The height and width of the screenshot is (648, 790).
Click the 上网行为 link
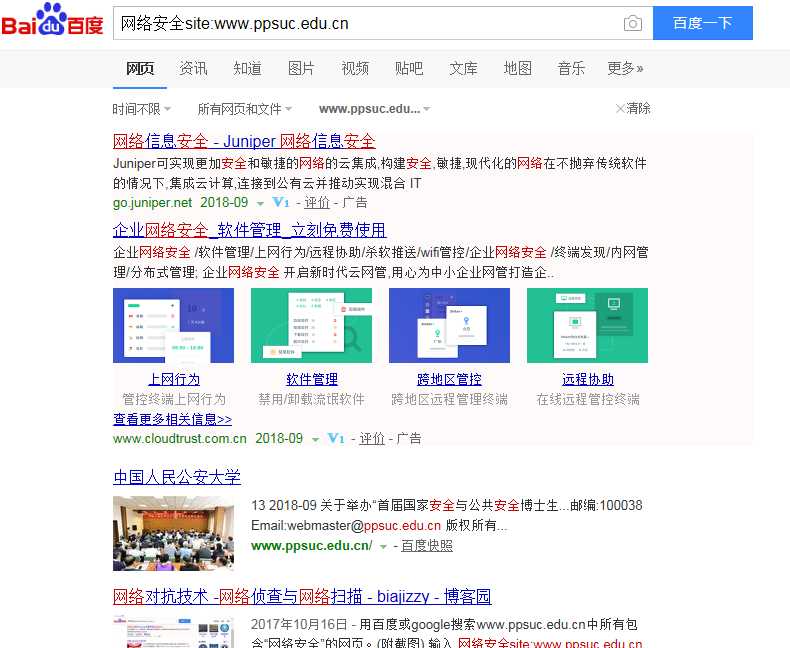pyautogui.click(x=174, y=379)
